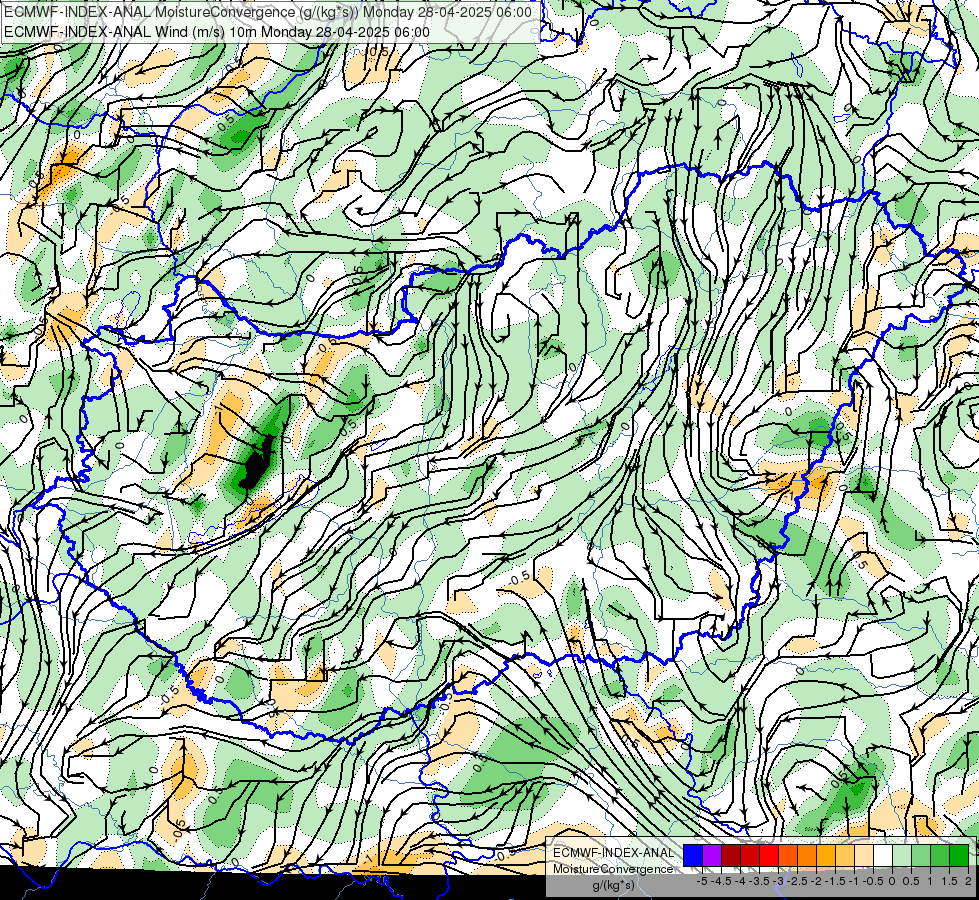Click the -2.5 value on the legend scale
The width and height of the screenshot is (979, 900).
(x=797, y=881)
